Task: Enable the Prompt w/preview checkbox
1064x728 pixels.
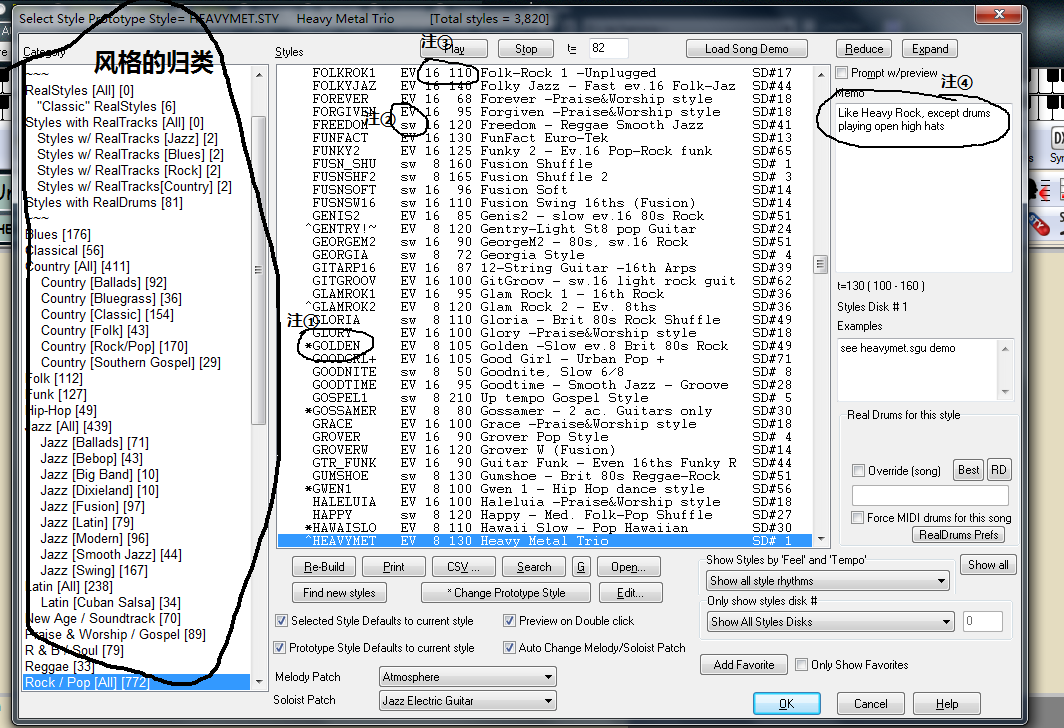Action: [842, 73]
